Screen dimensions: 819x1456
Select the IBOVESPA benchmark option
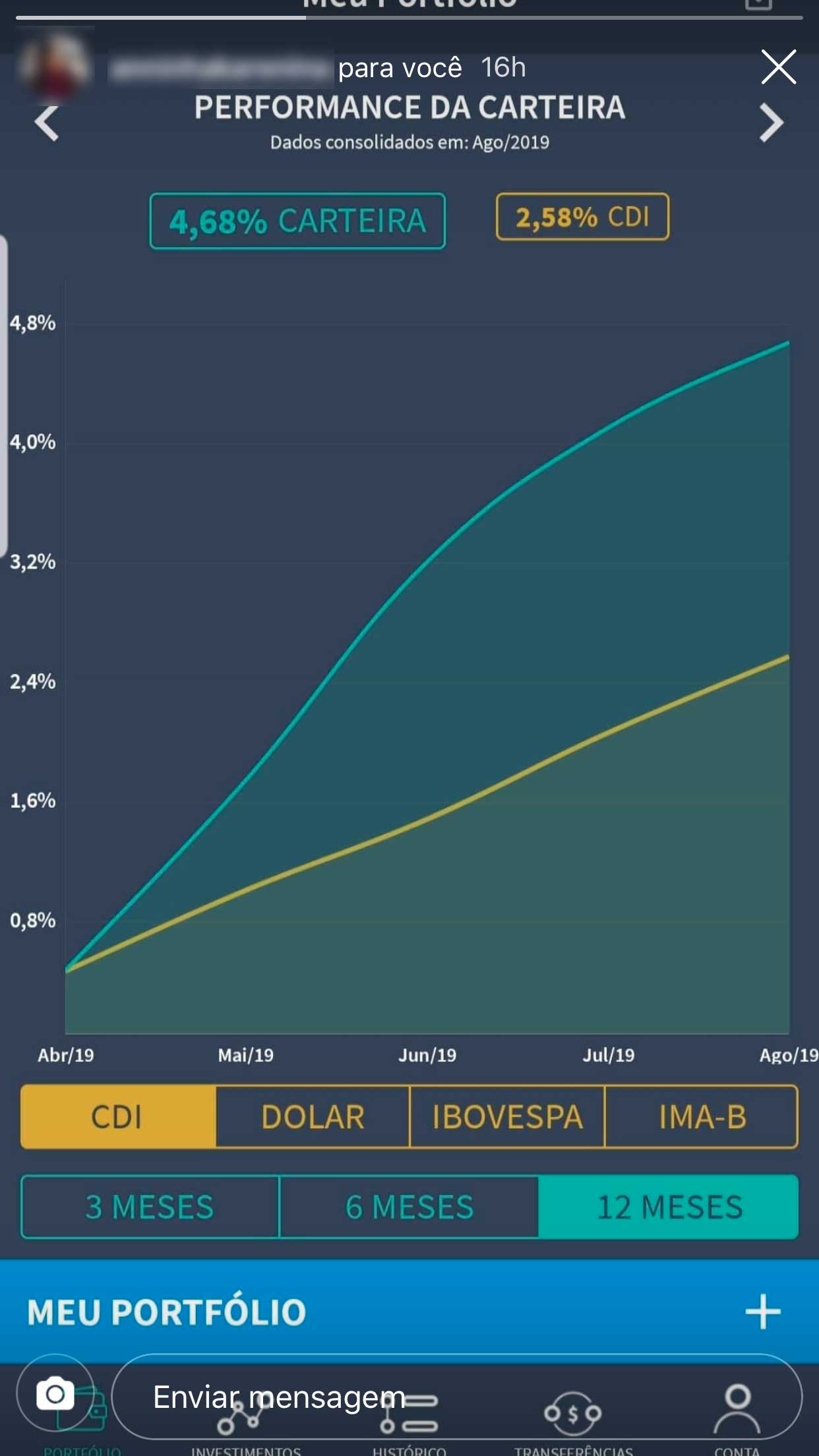click(507, 1117)
